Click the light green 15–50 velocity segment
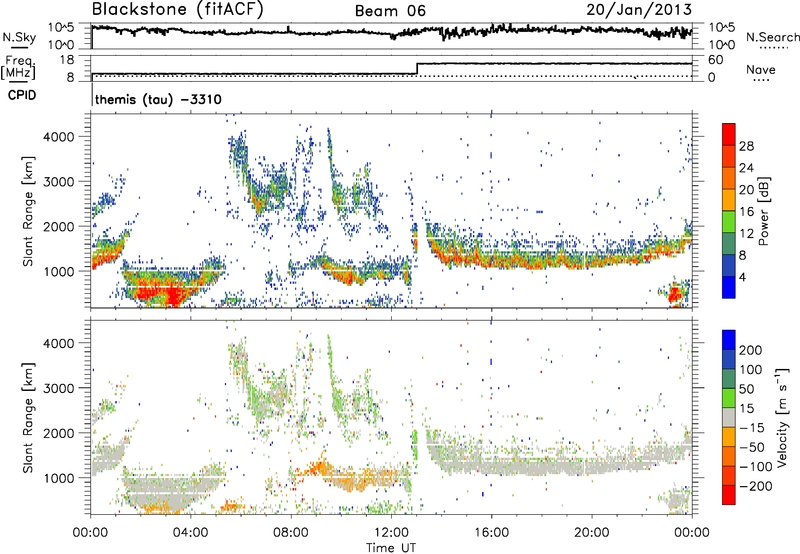This screenshot has width=800, height=554. [x=729, y=398]
